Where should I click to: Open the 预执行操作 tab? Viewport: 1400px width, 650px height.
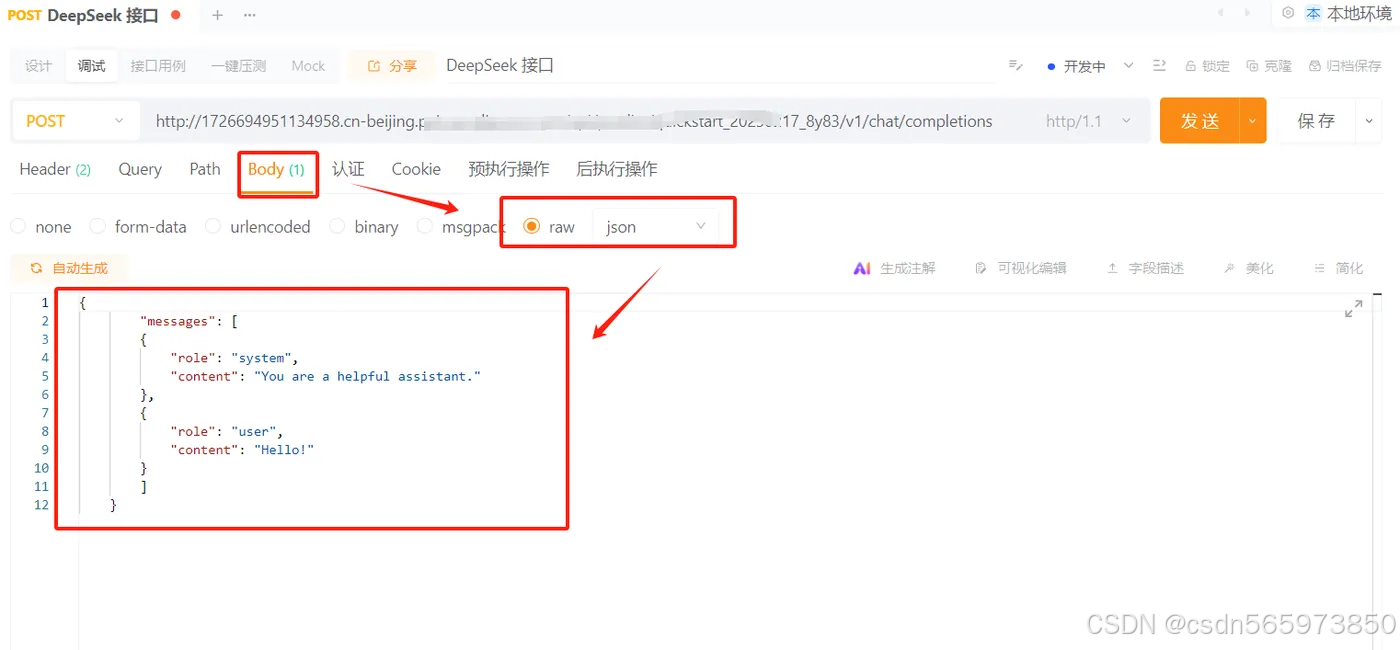click(x=509, y=170)
